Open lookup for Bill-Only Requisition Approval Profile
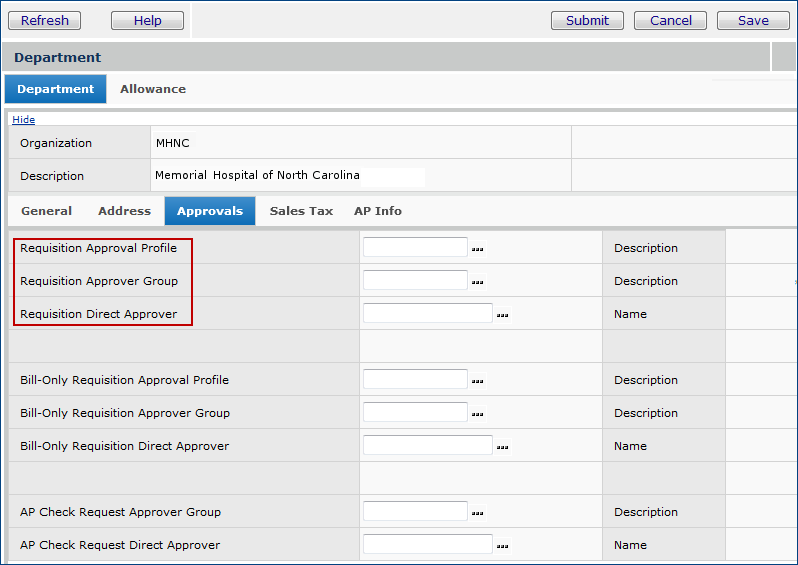 point(477,381)
